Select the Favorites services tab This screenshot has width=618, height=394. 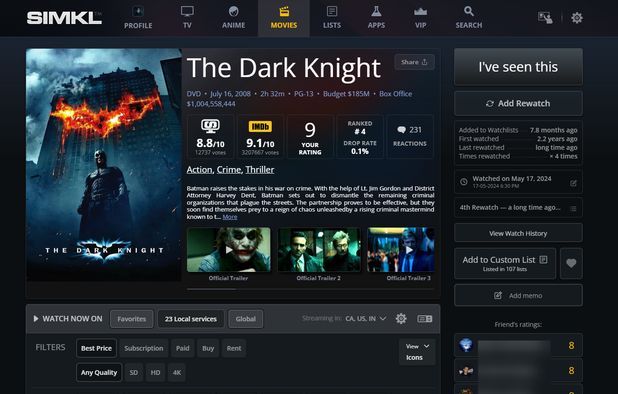click(132, 319)
